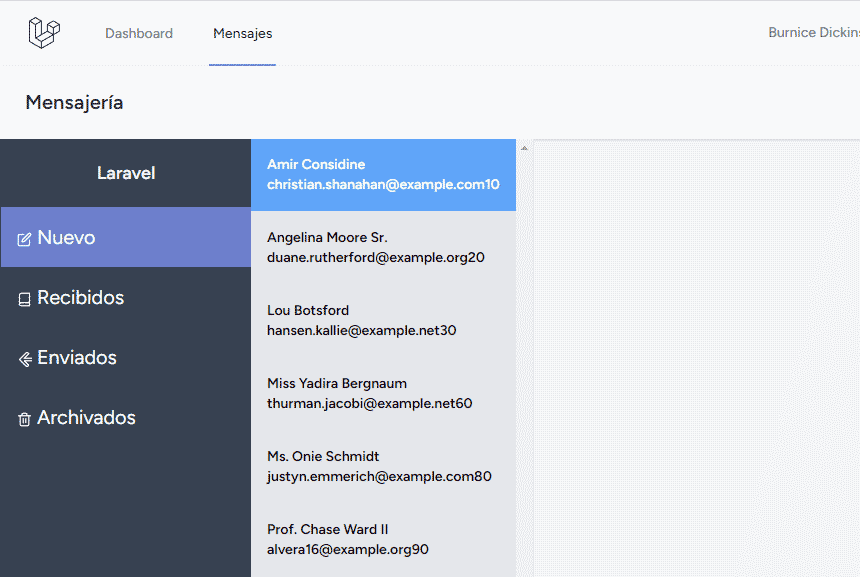Select the Nuevo sidebar item
Screen dimensions: 860x577
pyautogui.click(x=126, y=237)
